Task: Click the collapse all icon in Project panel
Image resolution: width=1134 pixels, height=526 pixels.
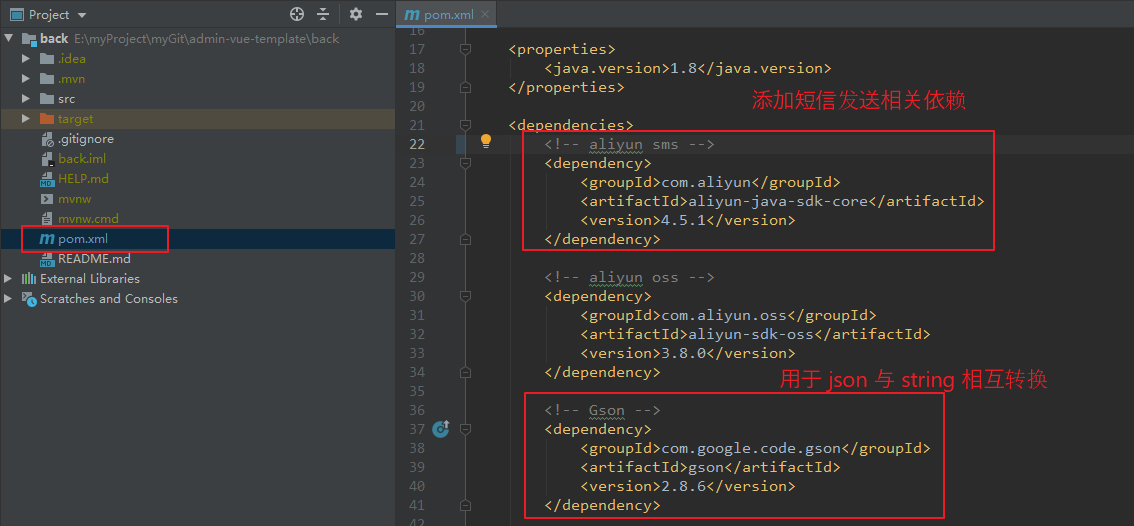Action: pos(323,14)
